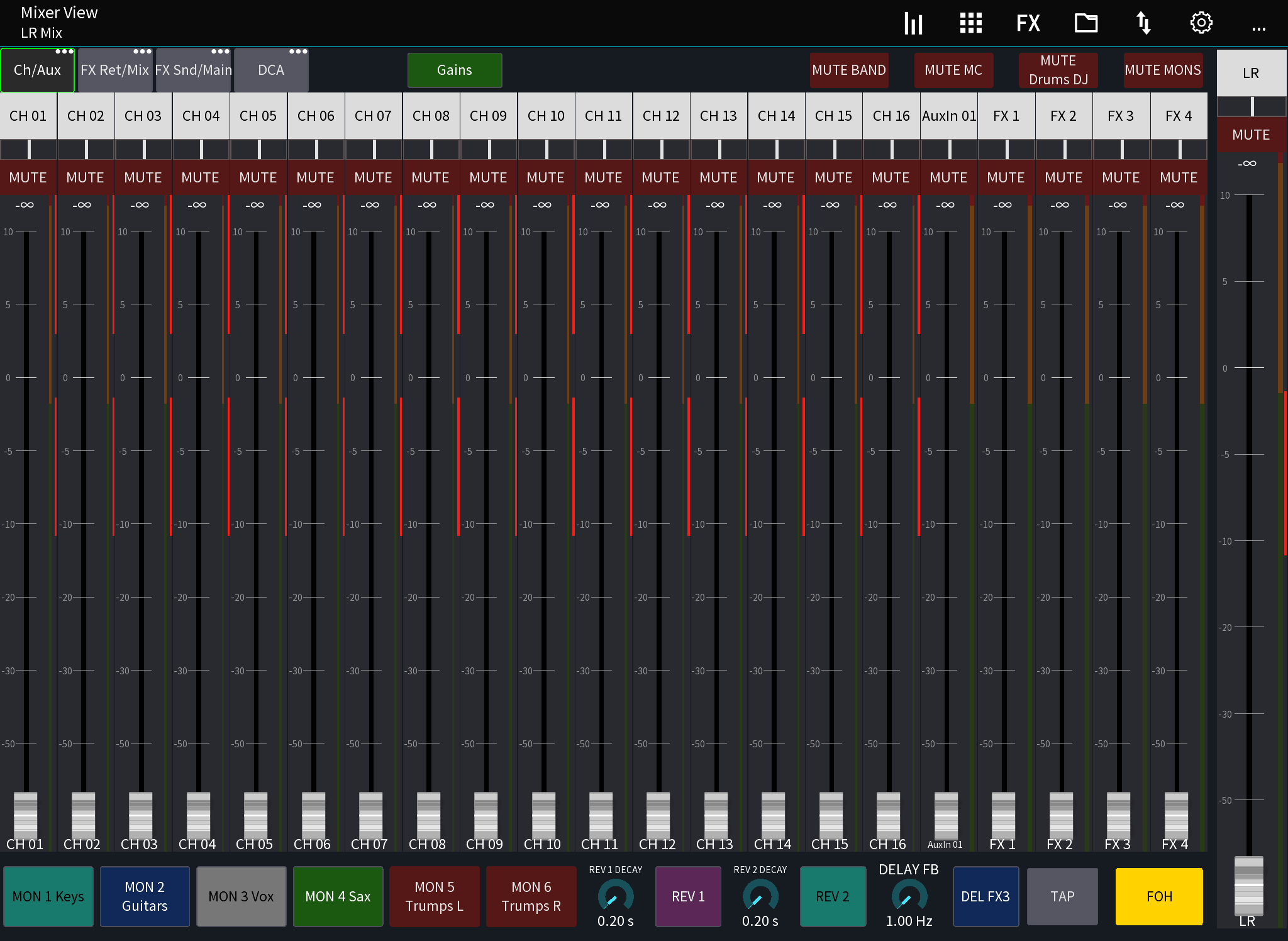1288x941 pixels.
Task: Move the LR master fader
Action: click(x=1250, y=886)
